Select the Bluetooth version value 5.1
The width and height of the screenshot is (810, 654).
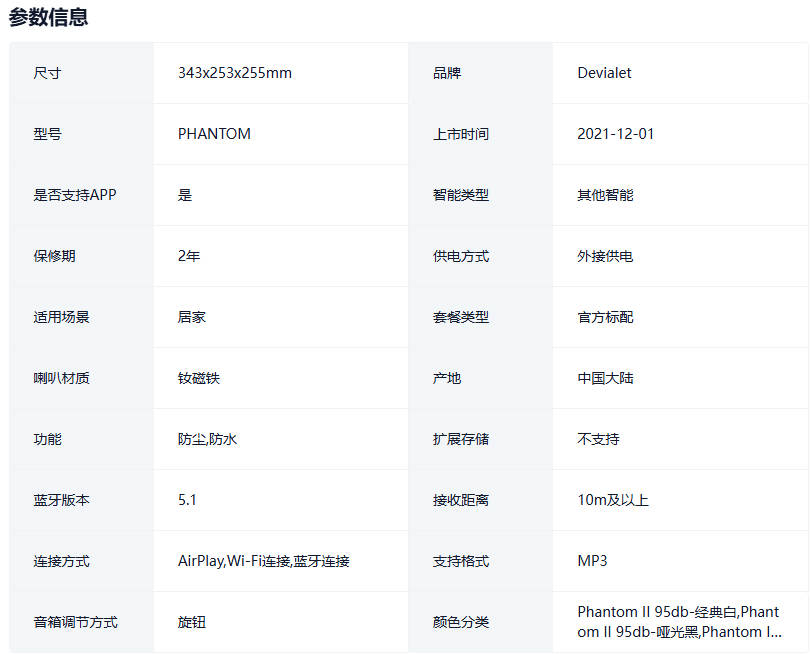click(187, 500)
